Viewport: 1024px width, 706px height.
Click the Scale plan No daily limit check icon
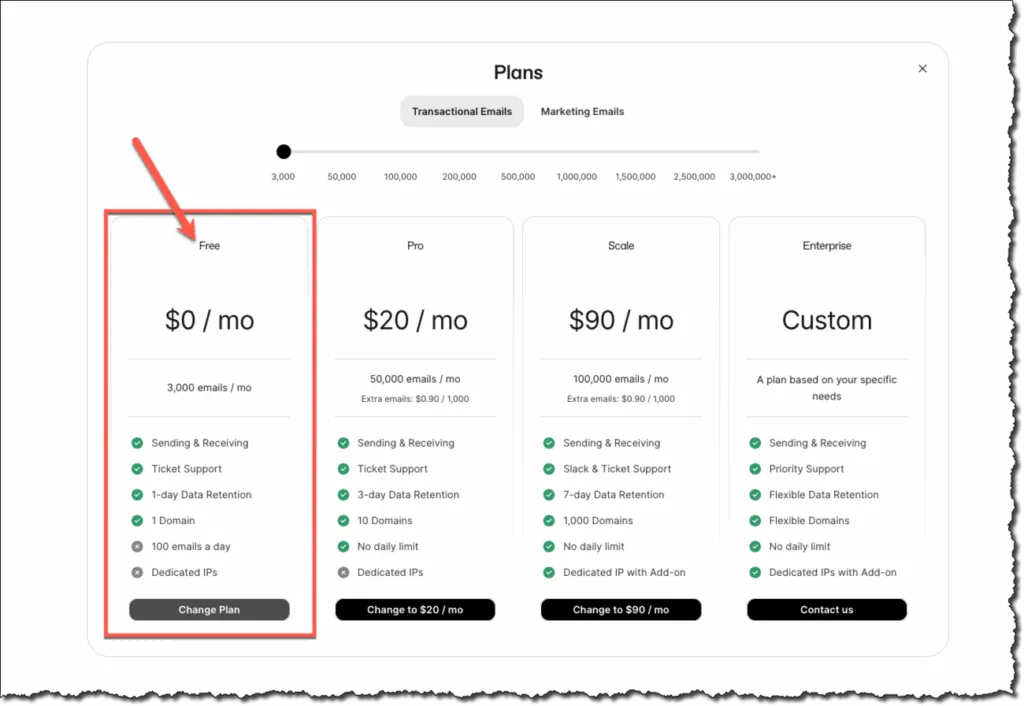click(549, 547)
